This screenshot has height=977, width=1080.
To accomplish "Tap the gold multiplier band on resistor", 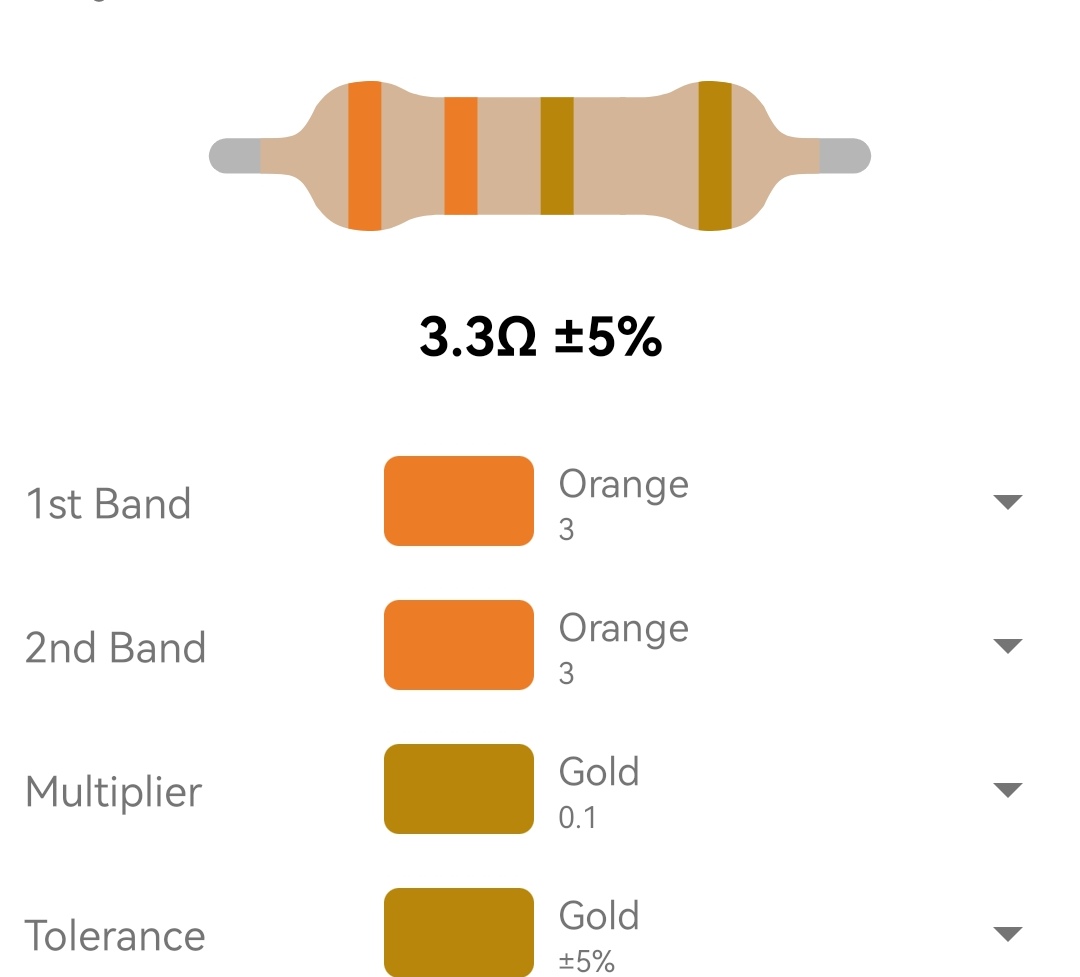I will 557,156.
